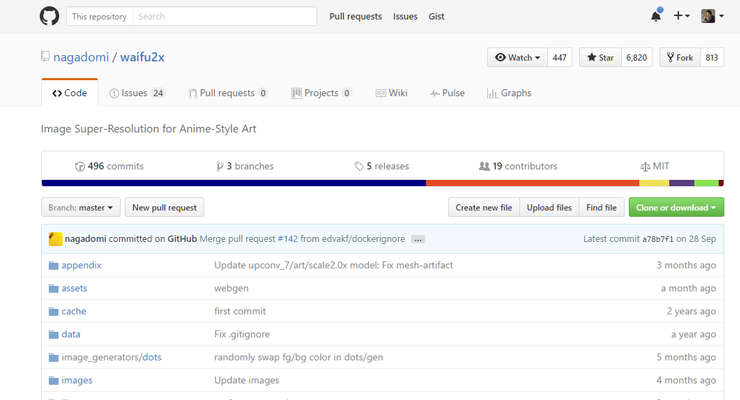
Task: Open latest commit hash a78b7f1
Action: click(x=657, y=239)
